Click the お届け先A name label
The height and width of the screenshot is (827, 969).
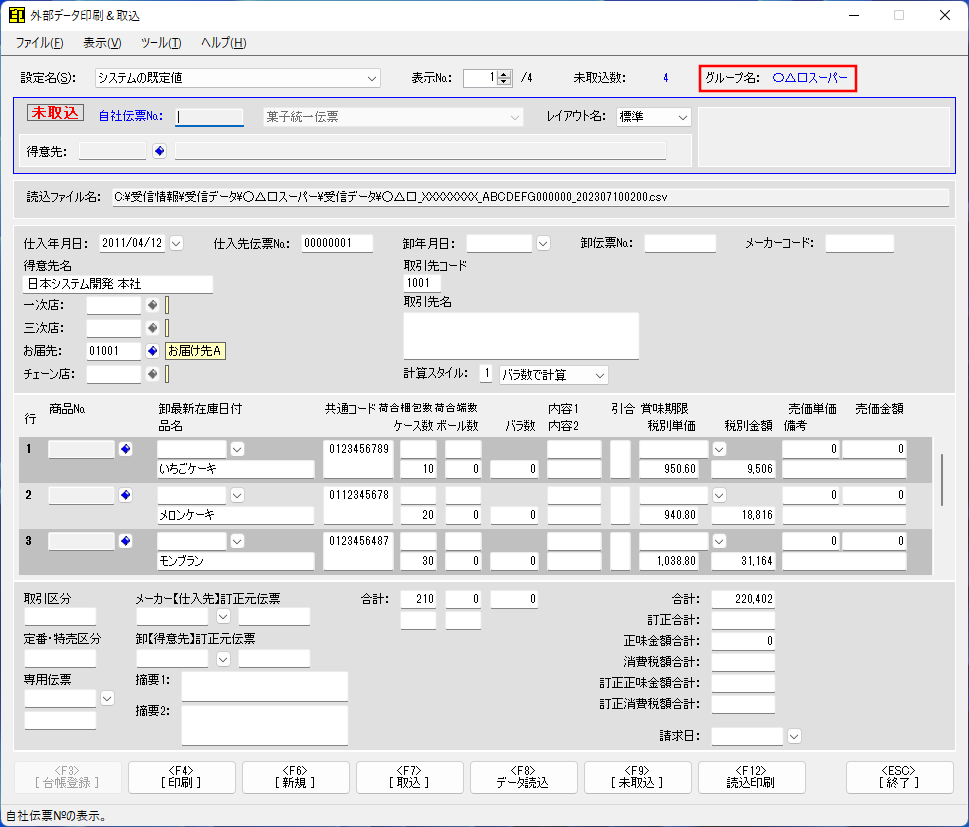point(195,351)
